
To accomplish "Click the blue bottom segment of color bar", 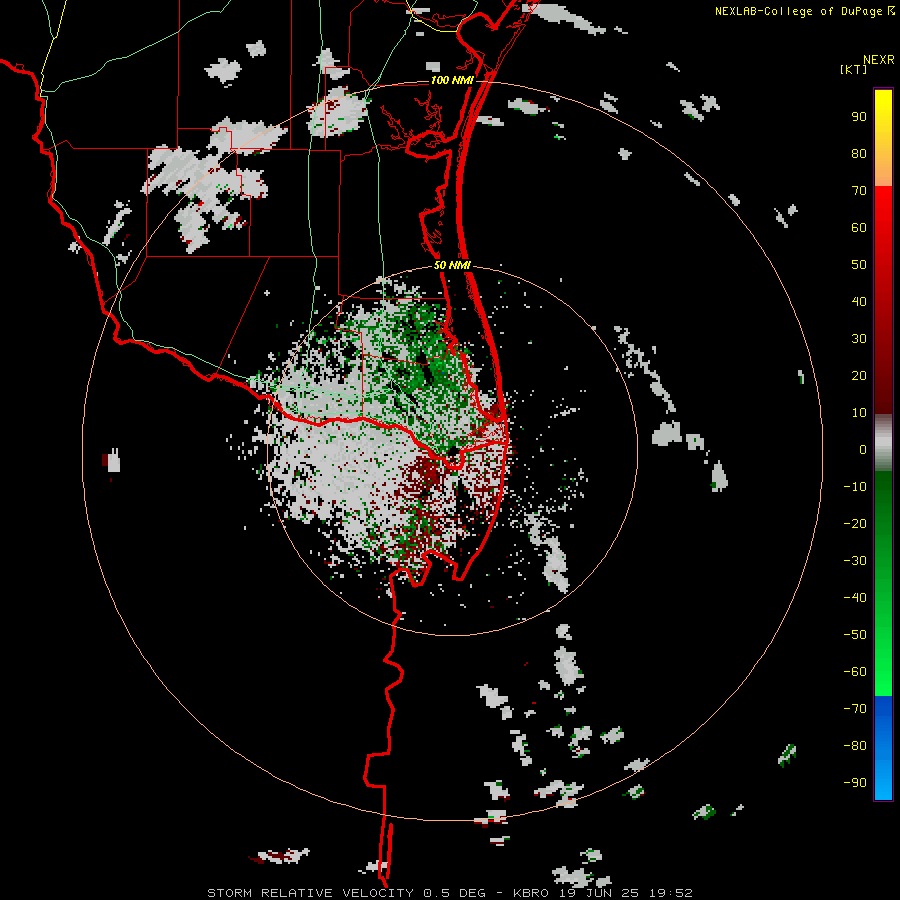I will click(x=883, y=748).
